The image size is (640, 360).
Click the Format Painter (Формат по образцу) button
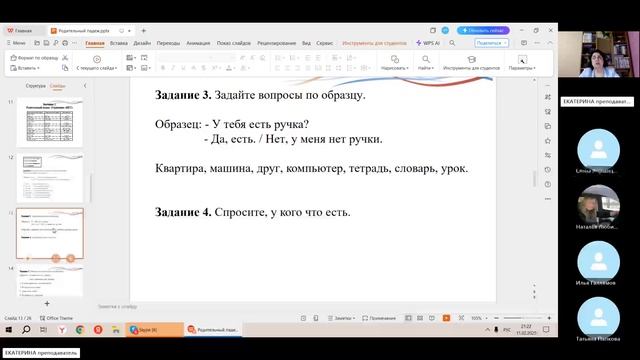pos(34,58)
